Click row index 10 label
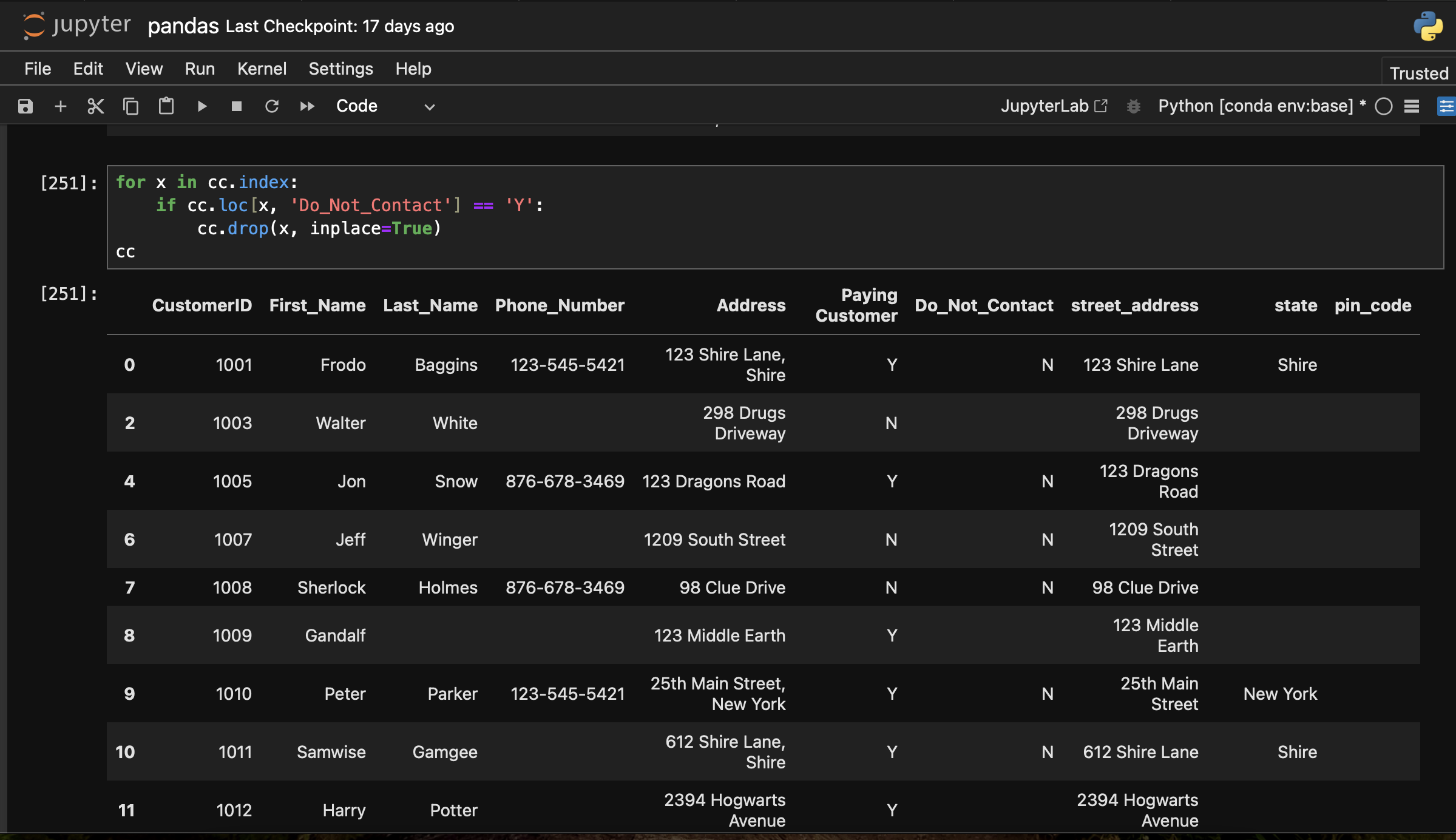This screenshot has height=840, width=1456. coord(125,752)
